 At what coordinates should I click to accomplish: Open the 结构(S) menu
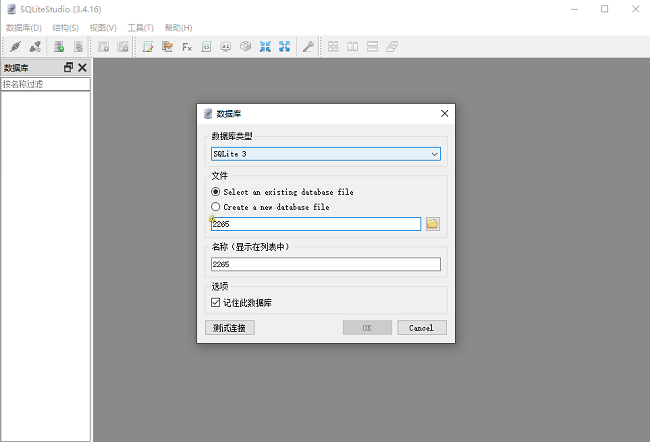[65, 28]
